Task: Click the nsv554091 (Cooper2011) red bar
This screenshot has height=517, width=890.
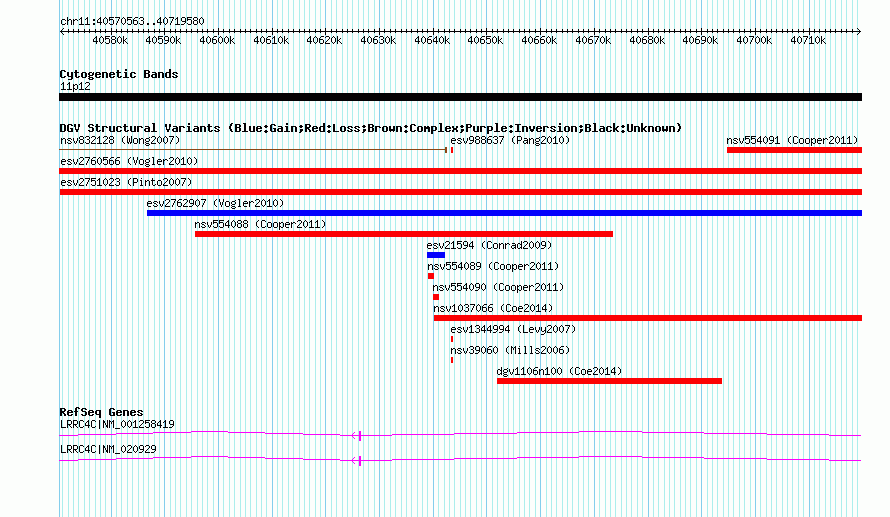Action: (x=794, y=150)
